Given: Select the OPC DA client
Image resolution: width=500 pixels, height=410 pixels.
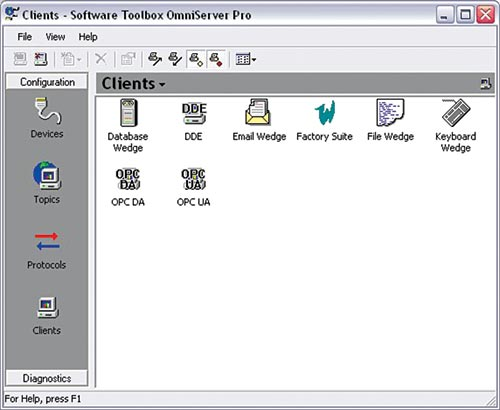Looking at the screenshot, I should point(128,187).
